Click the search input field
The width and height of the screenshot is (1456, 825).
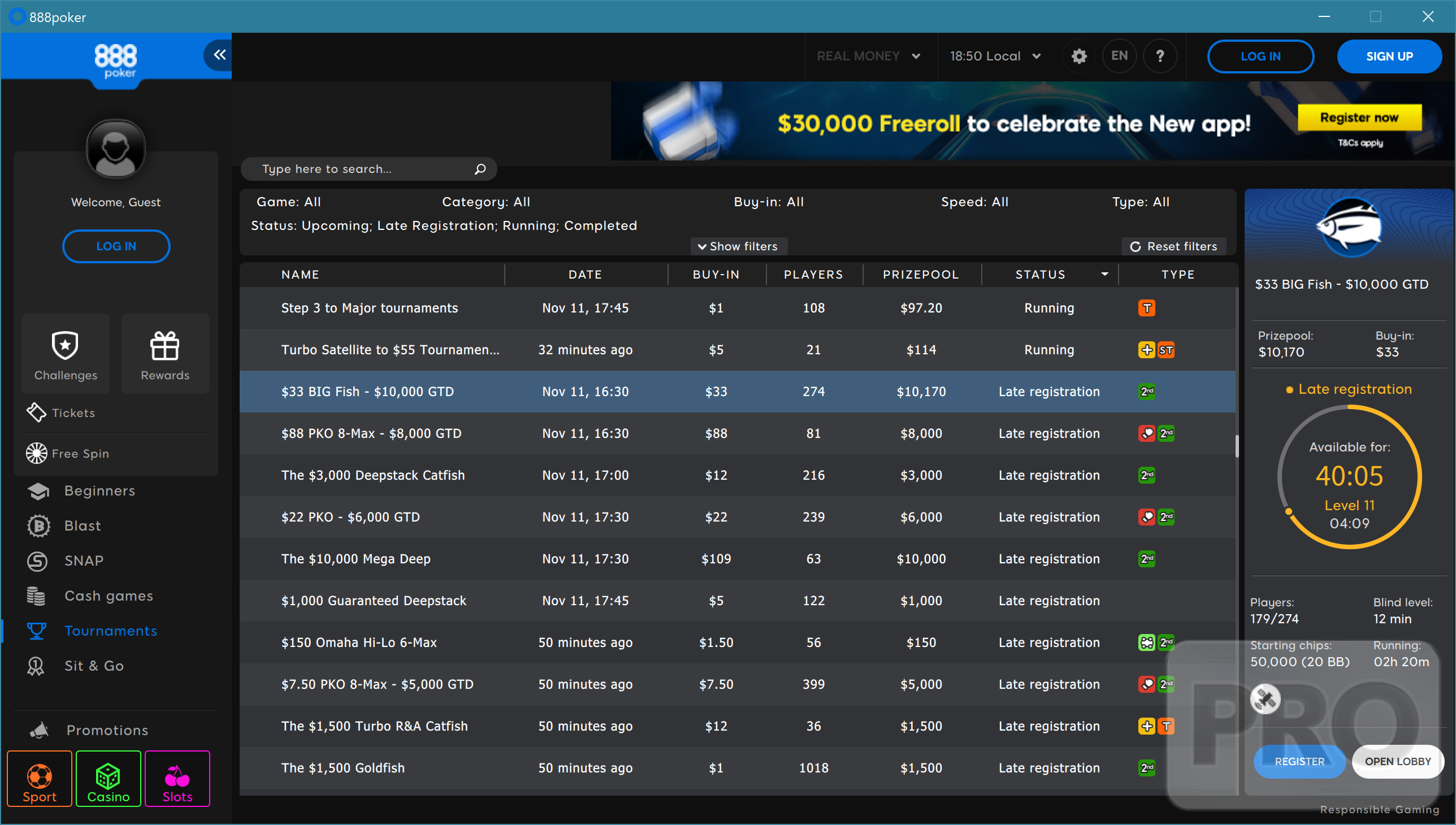[x=369, y=169]
